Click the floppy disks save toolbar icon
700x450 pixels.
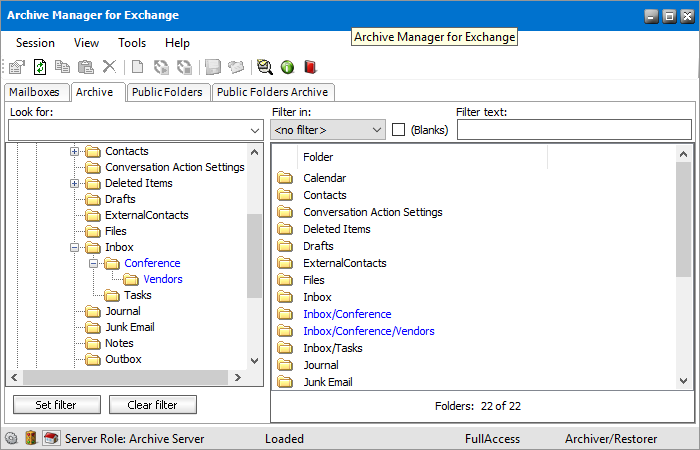pos(213,67)
